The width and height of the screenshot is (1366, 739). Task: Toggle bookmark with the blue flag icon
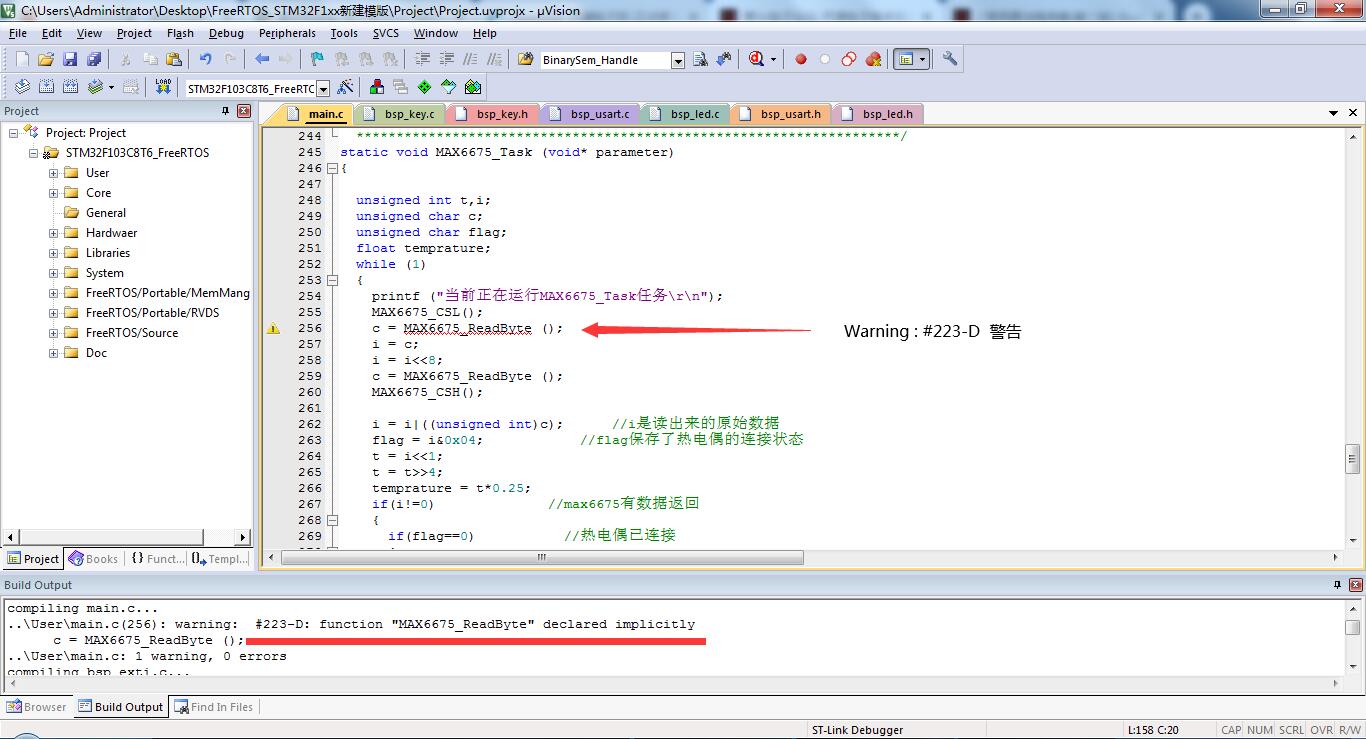tap(317, 60)
